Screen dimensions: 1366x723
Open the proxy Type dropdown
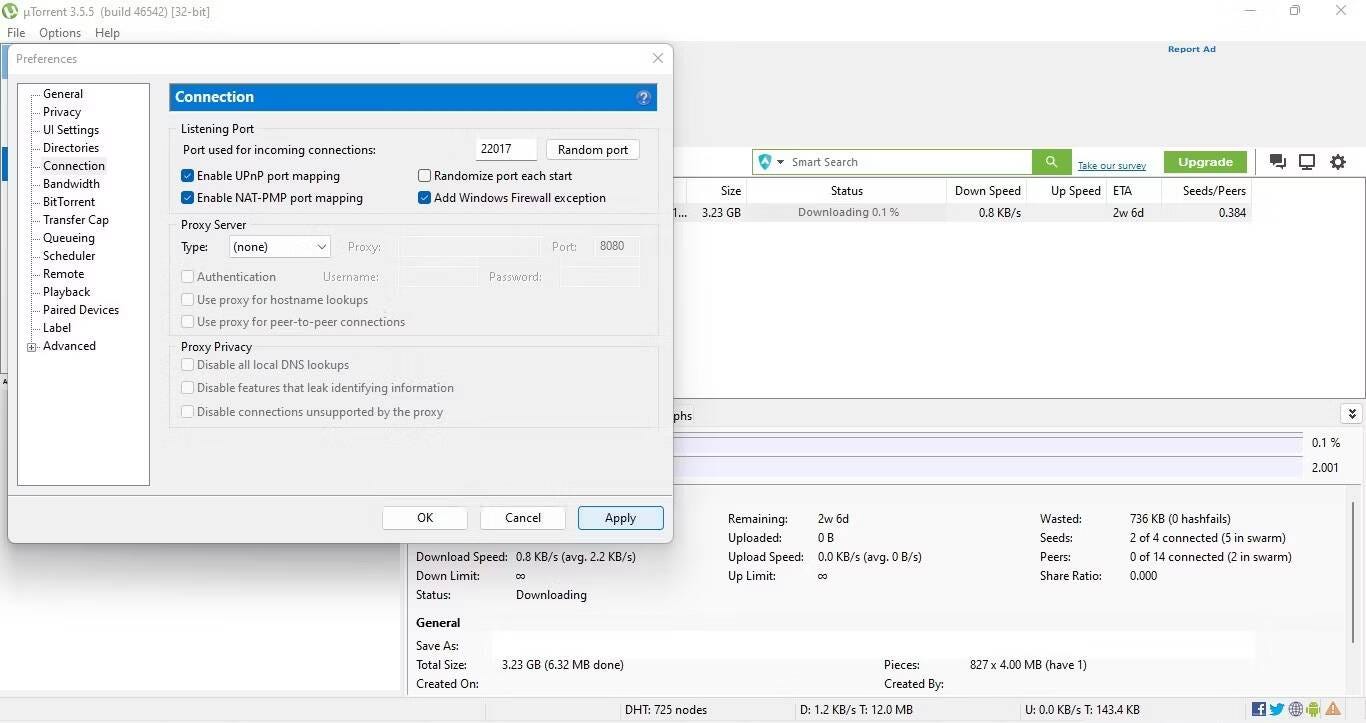pyautogui.click(x=321, y=246)
